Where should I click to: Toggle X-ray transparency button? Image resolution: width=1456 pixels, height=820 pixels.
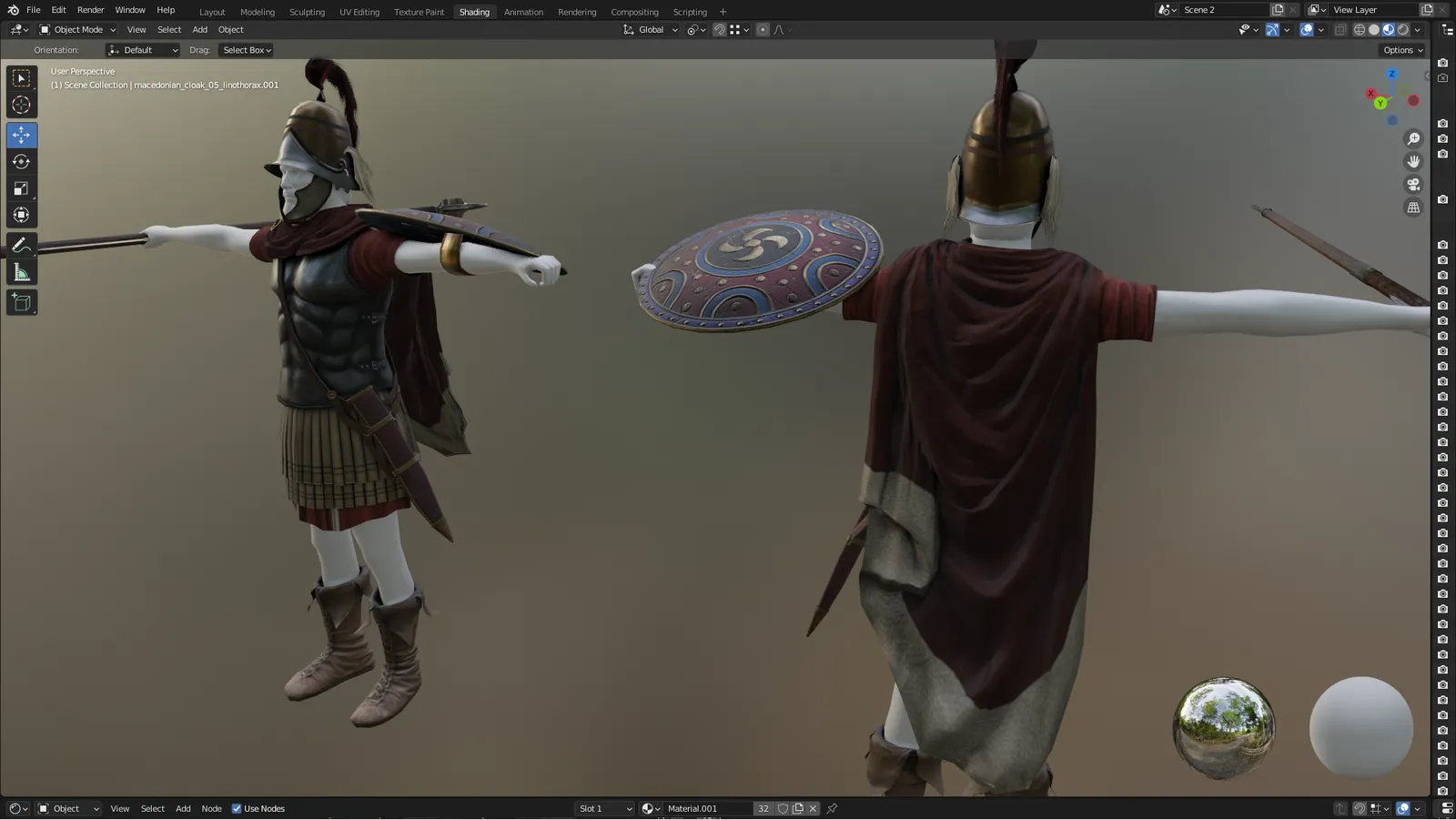pyautogui.click(x=1340, y=30)
